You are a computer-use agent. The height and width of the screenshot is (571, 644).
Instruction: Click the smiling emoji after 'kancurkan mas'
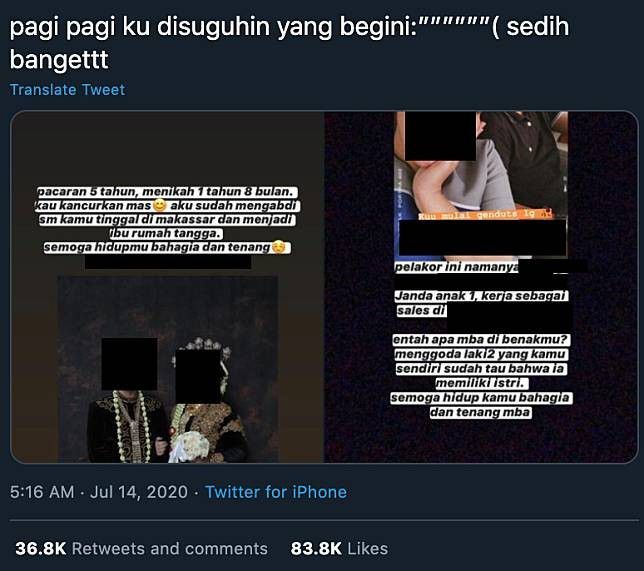[x=159, y=205]
